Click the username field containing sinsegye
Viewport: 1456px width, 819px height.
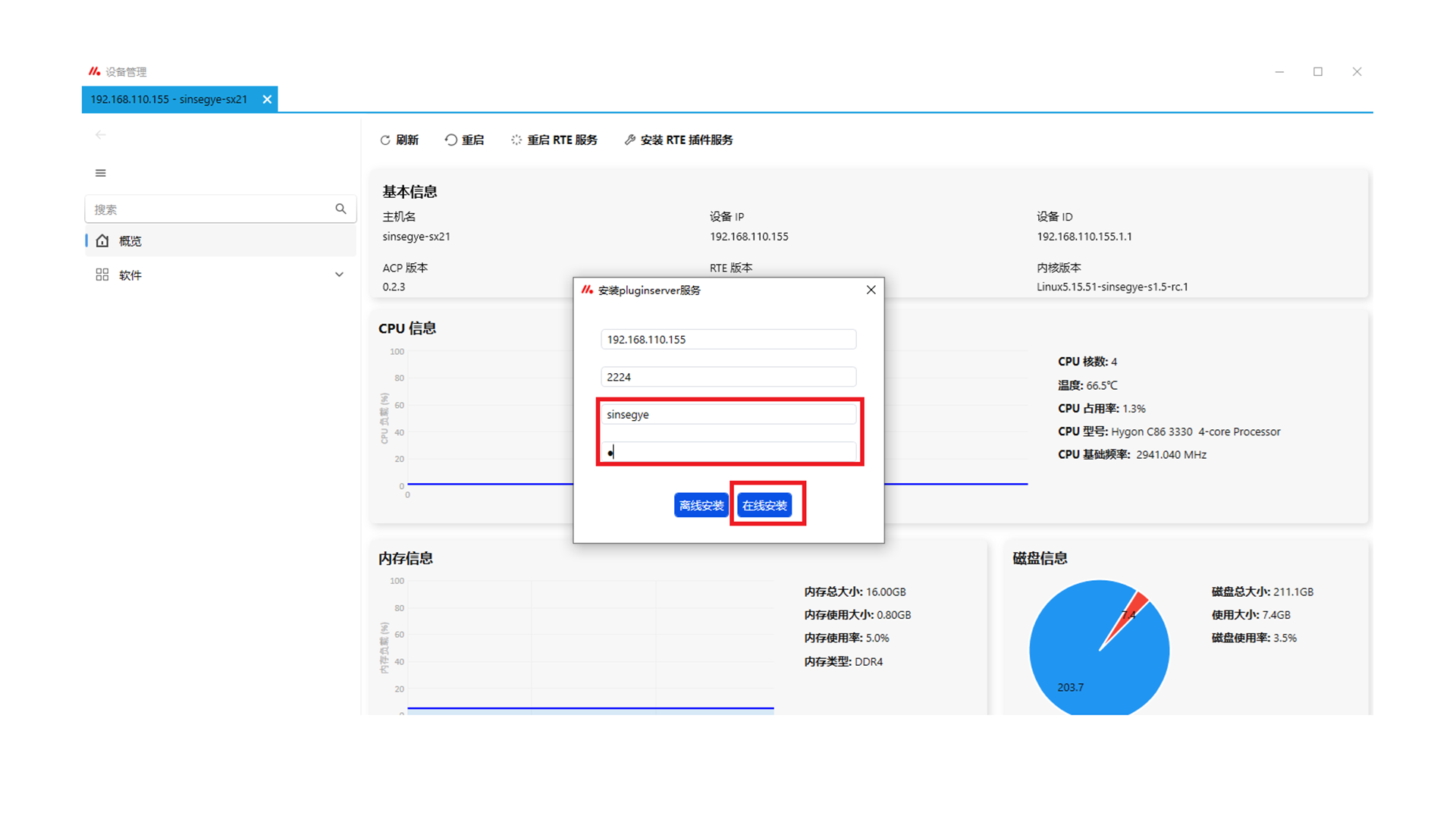point(728,414)
